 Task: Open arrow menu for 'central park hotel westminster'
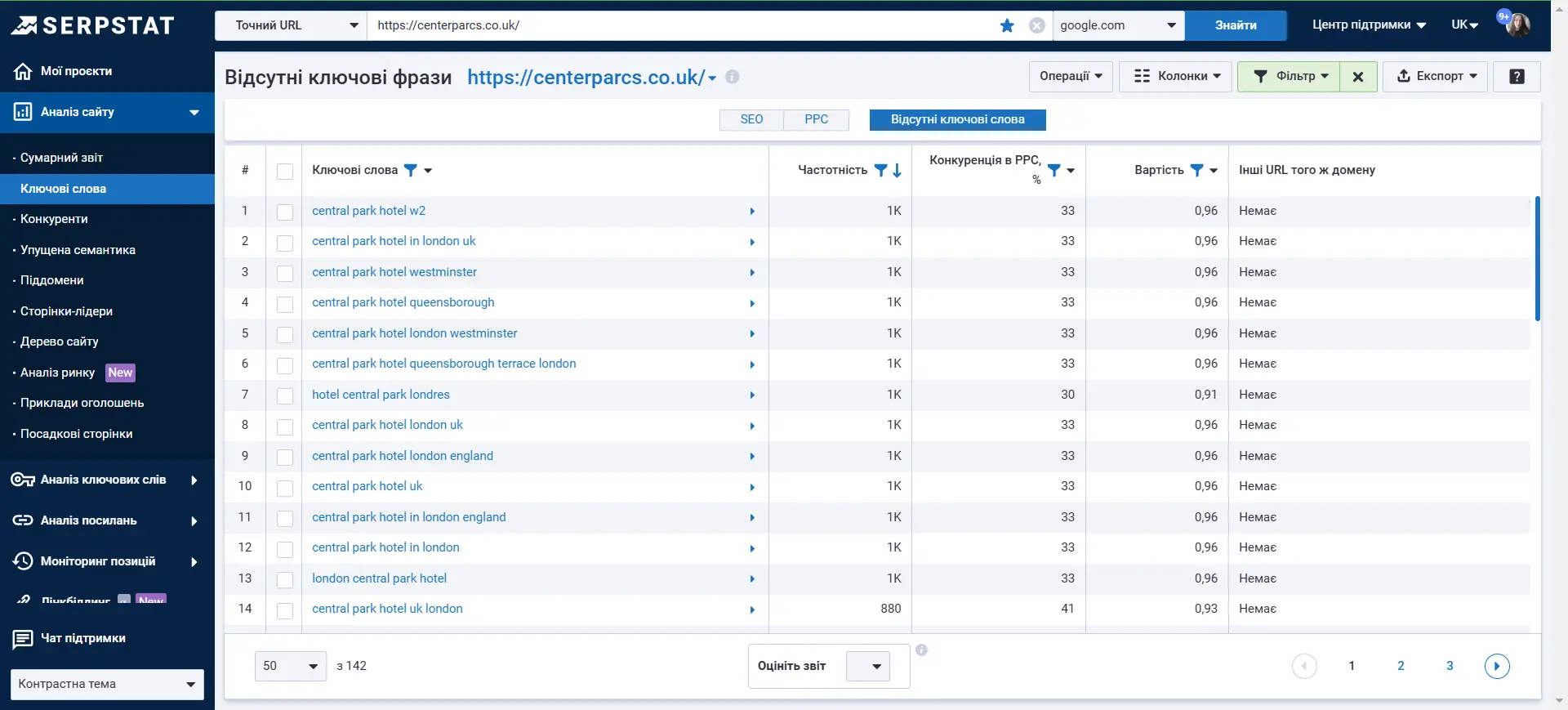pos(752,273)
